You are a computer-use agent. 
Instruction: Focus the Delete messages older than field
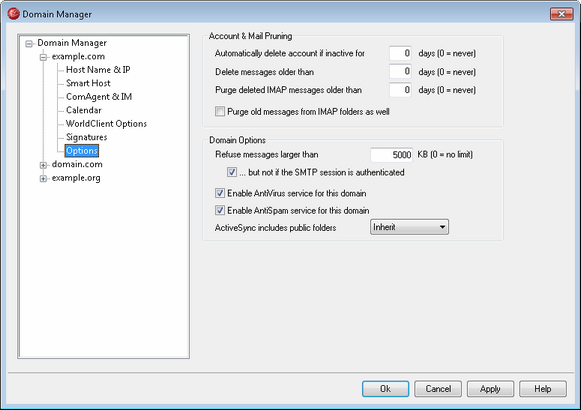coord(400,71)
